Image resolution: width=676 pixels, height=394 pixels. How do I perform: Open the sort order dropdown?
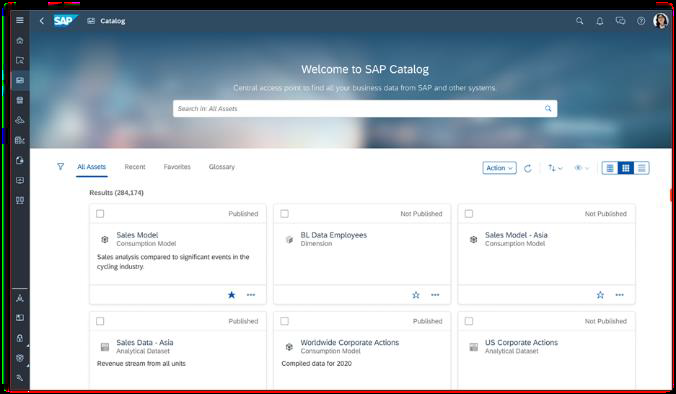tap(555, 168)
